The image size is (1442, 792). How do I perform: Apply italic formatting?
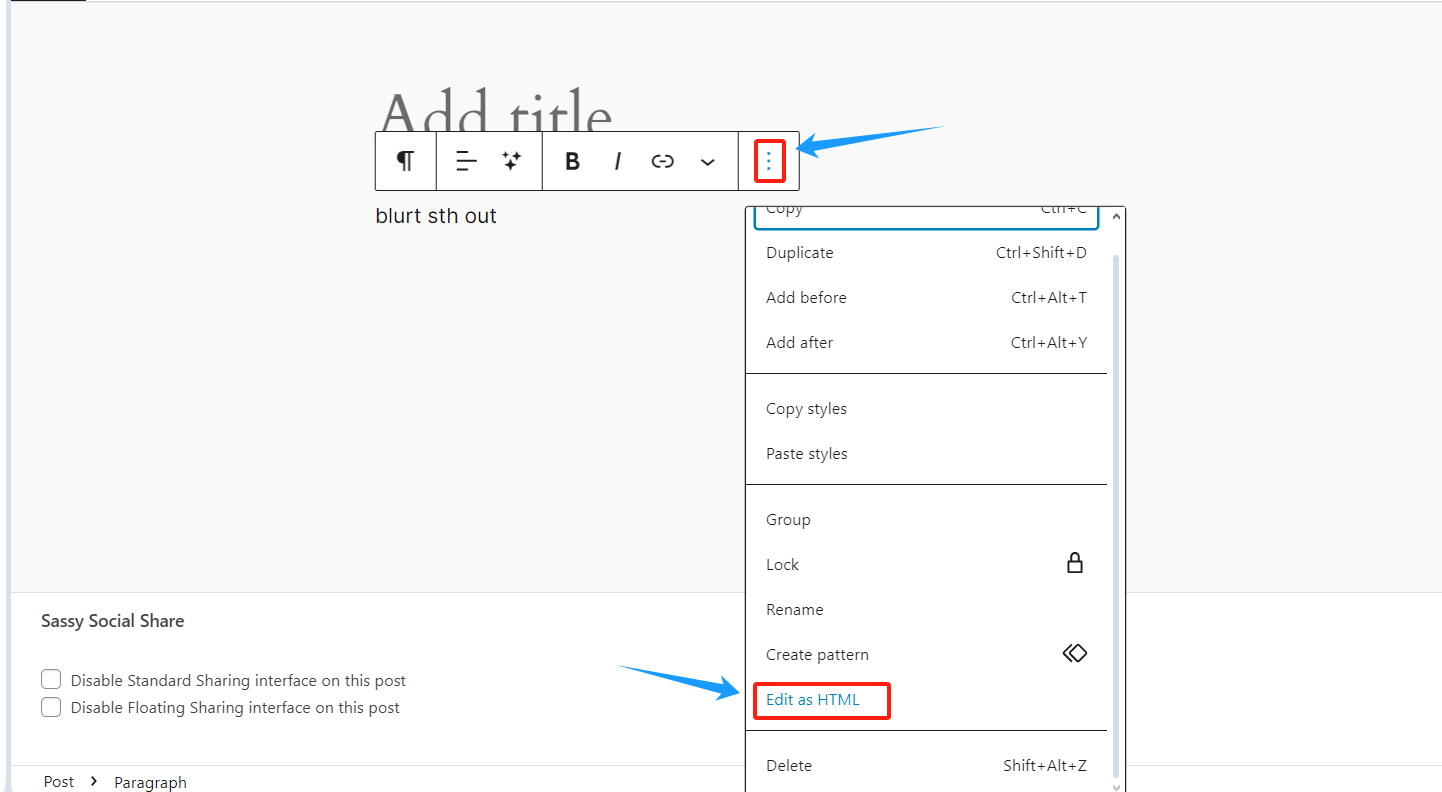(617, 161)
